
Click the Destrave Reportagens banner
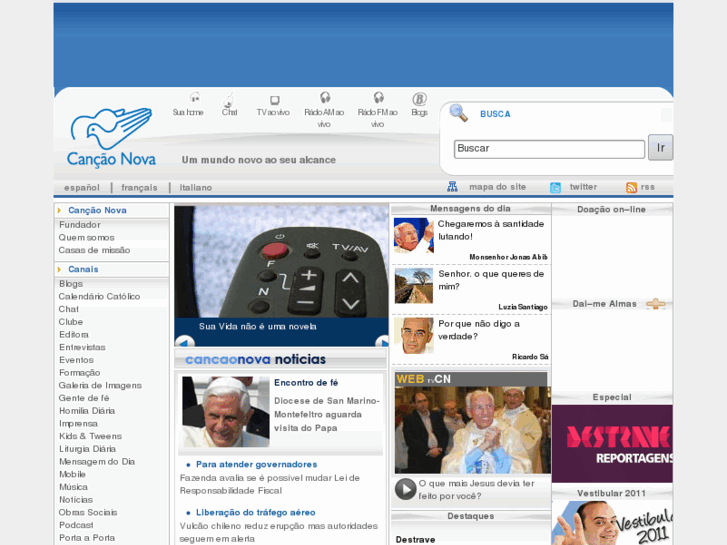(612, 444)
